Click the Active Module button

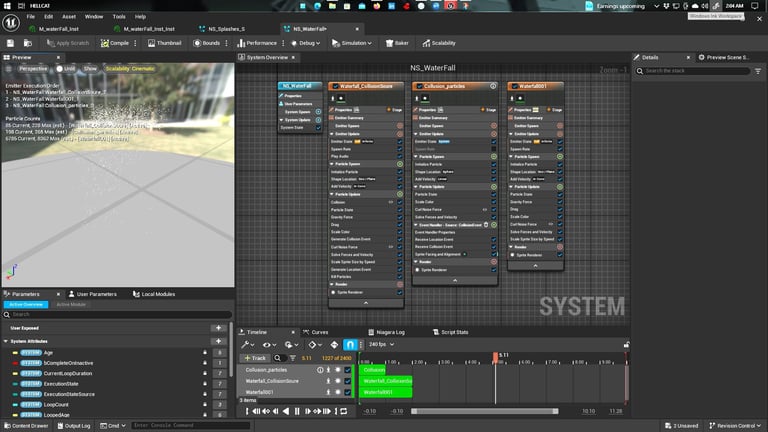pos(71,305)
